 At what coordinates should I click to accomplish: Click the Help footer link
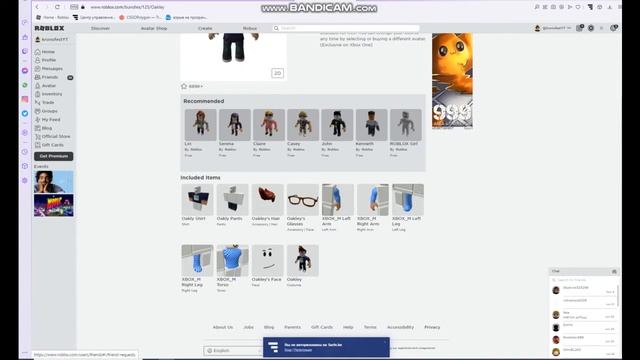(x=348, y=327)
